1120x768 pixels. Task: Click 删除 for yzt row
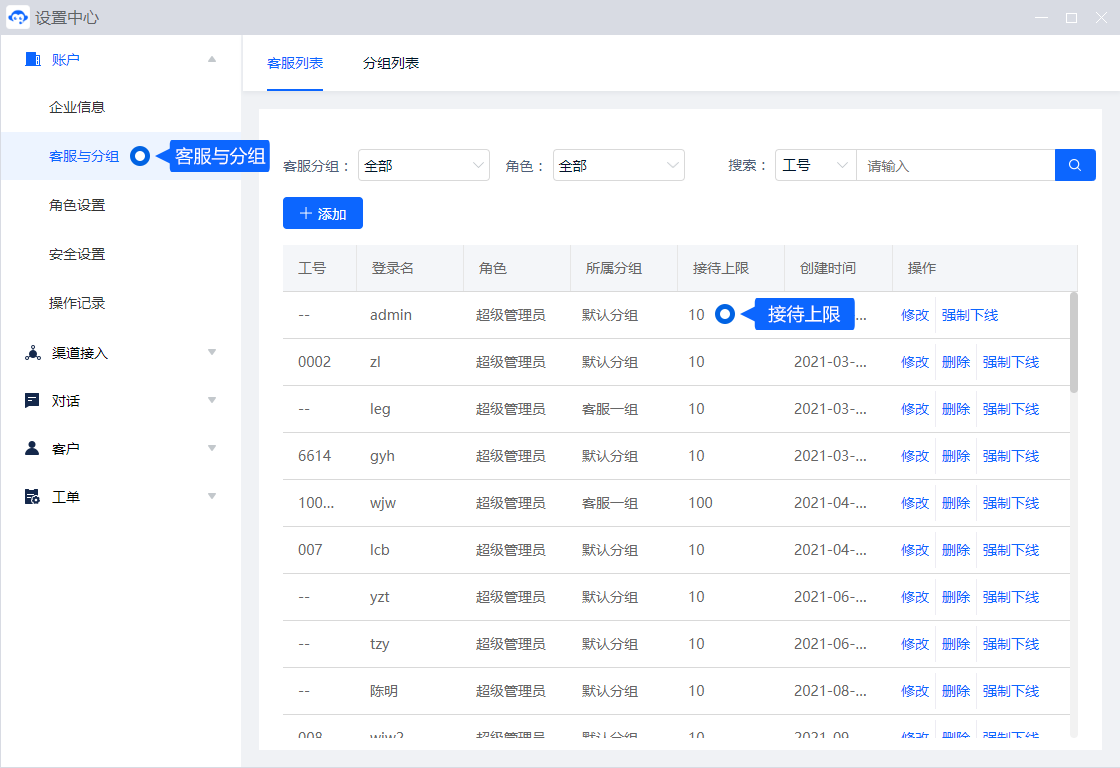pos(956,597)
